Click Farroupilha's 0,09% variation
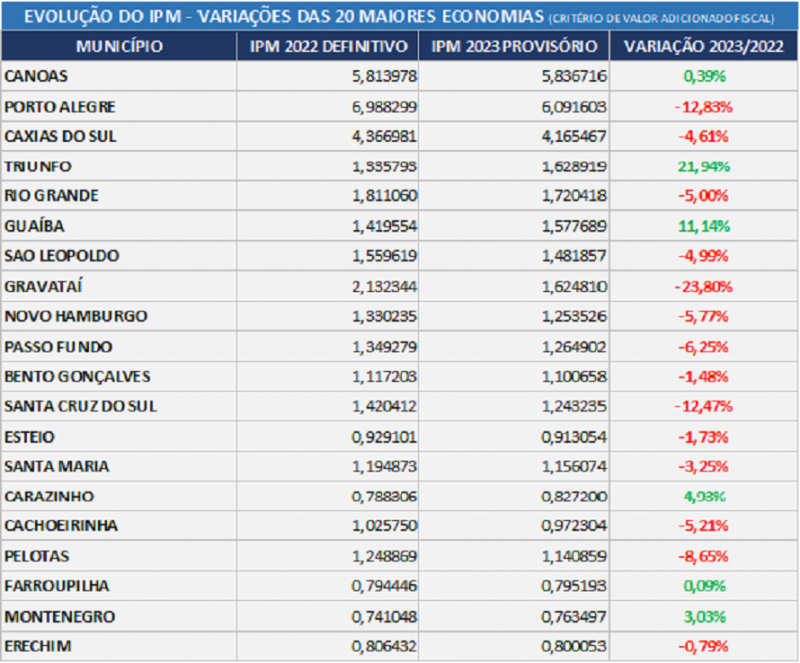Screen dimensions: 800x663 coord(704,586)
